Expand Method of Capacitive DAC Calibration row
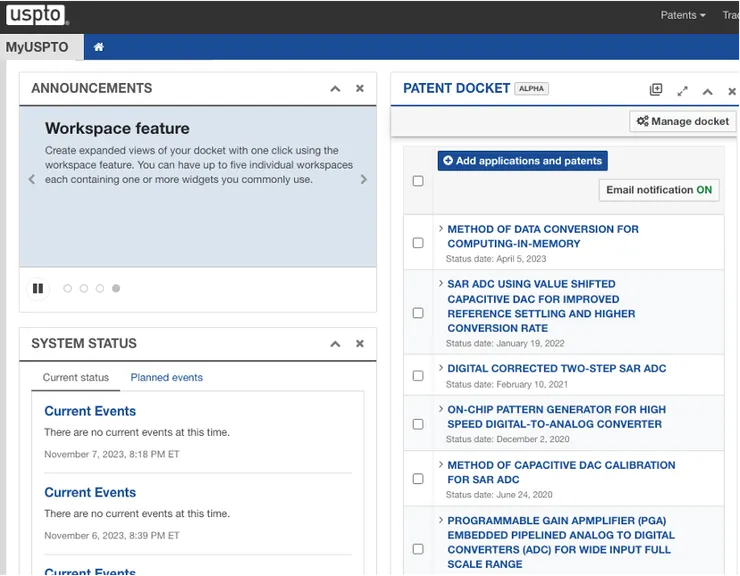This screenshot has width=740, height=576. tap(441, 465)
